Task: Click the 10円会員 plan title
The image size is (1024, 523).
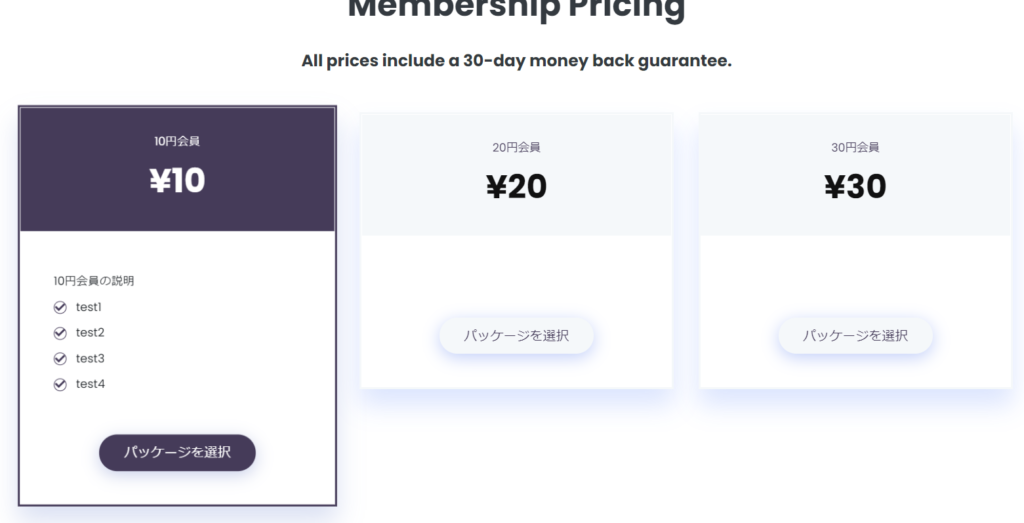Action: pos(177,141)
